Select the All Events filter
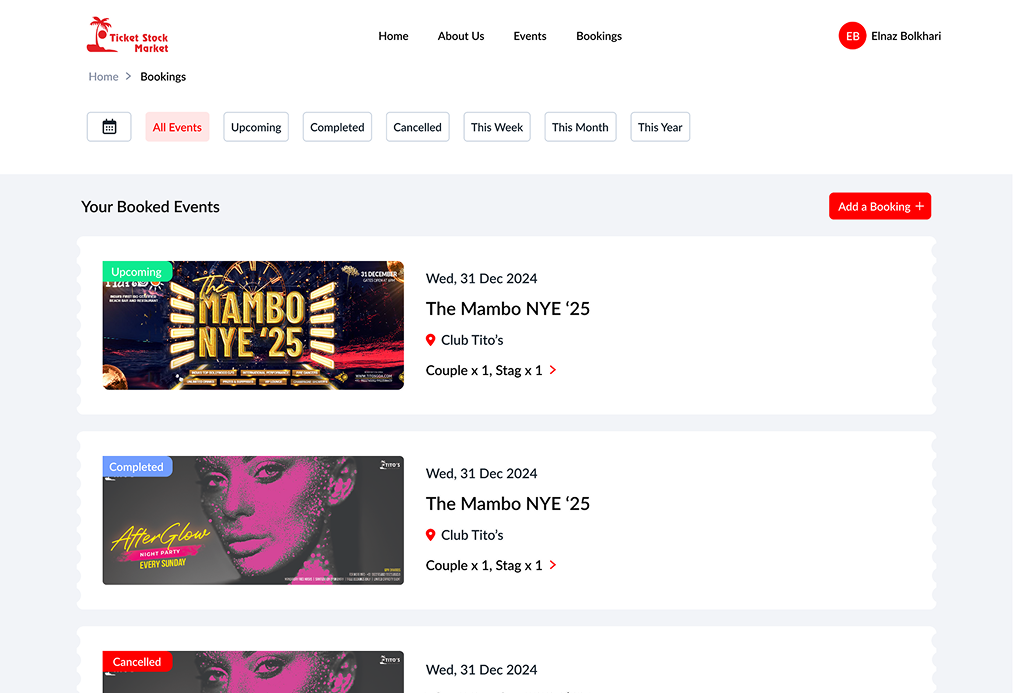Image resolution: width=1013 pixels, height=693 pixels. tap(177, 127)
